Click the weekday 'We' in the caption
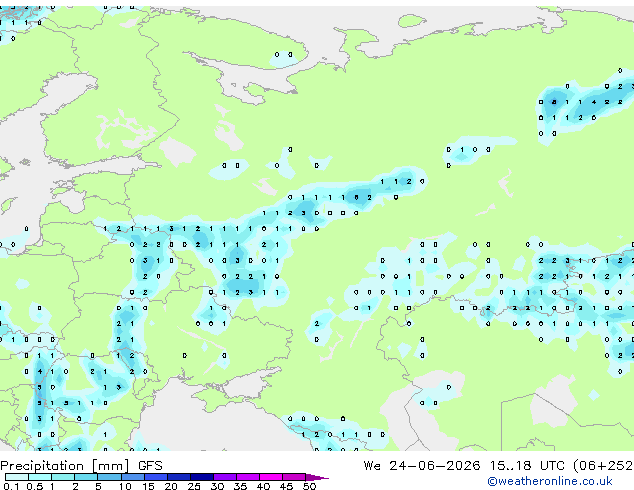Viewport: 634px width, 490px height. (x=372, y=466)
